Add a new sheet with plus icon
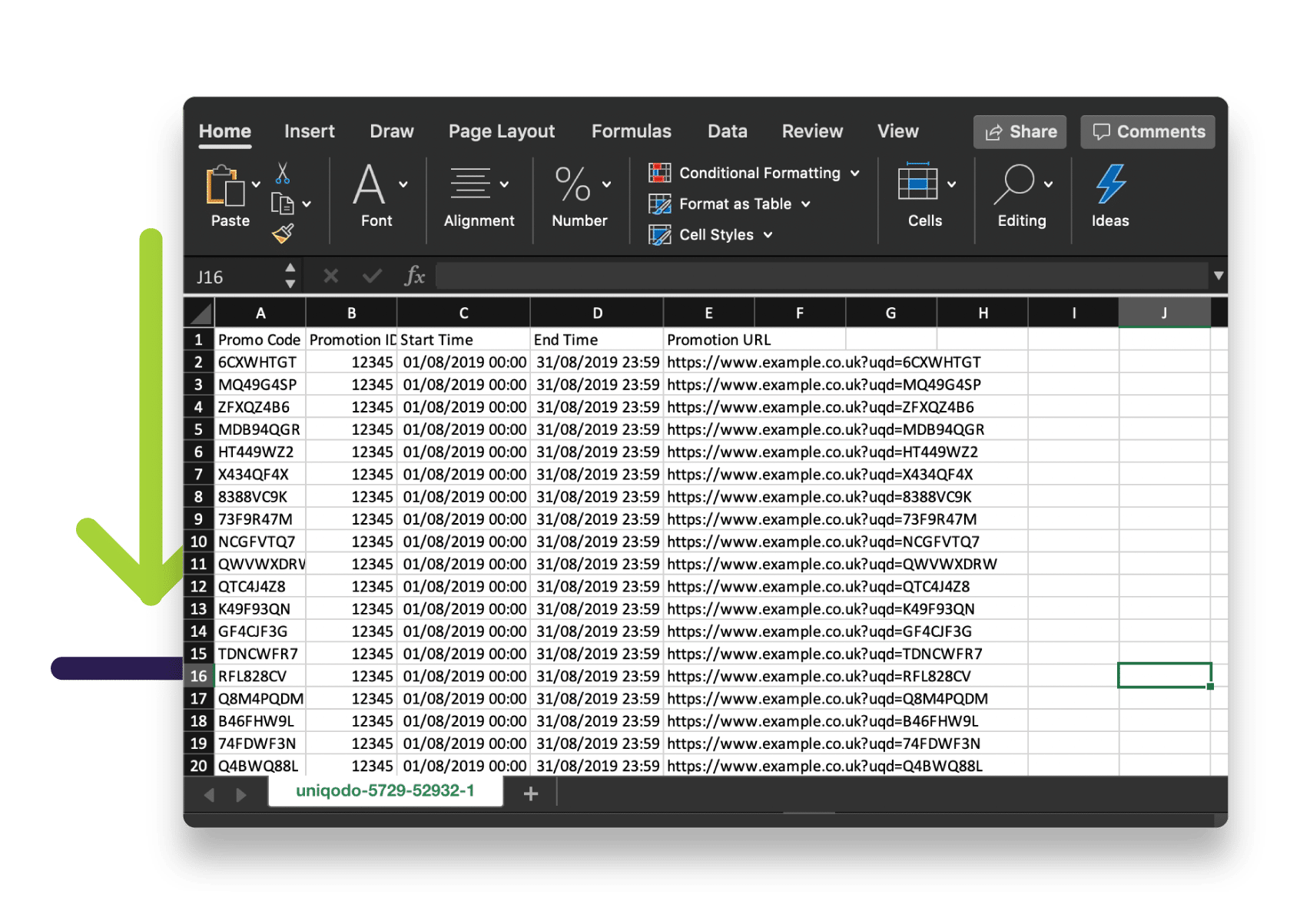Viewport: 1290px width, 924px height. point(530,793)
